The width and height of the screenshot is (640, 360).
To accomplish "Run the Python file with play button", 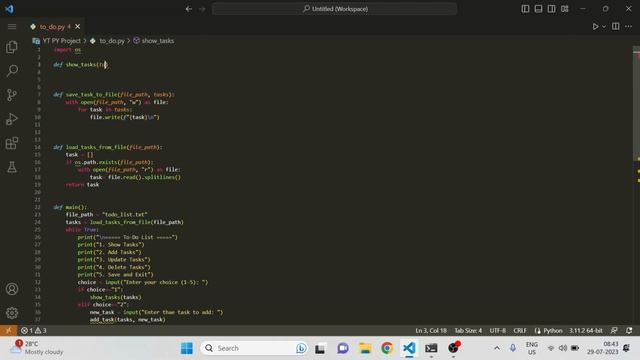I will (595, 27).
